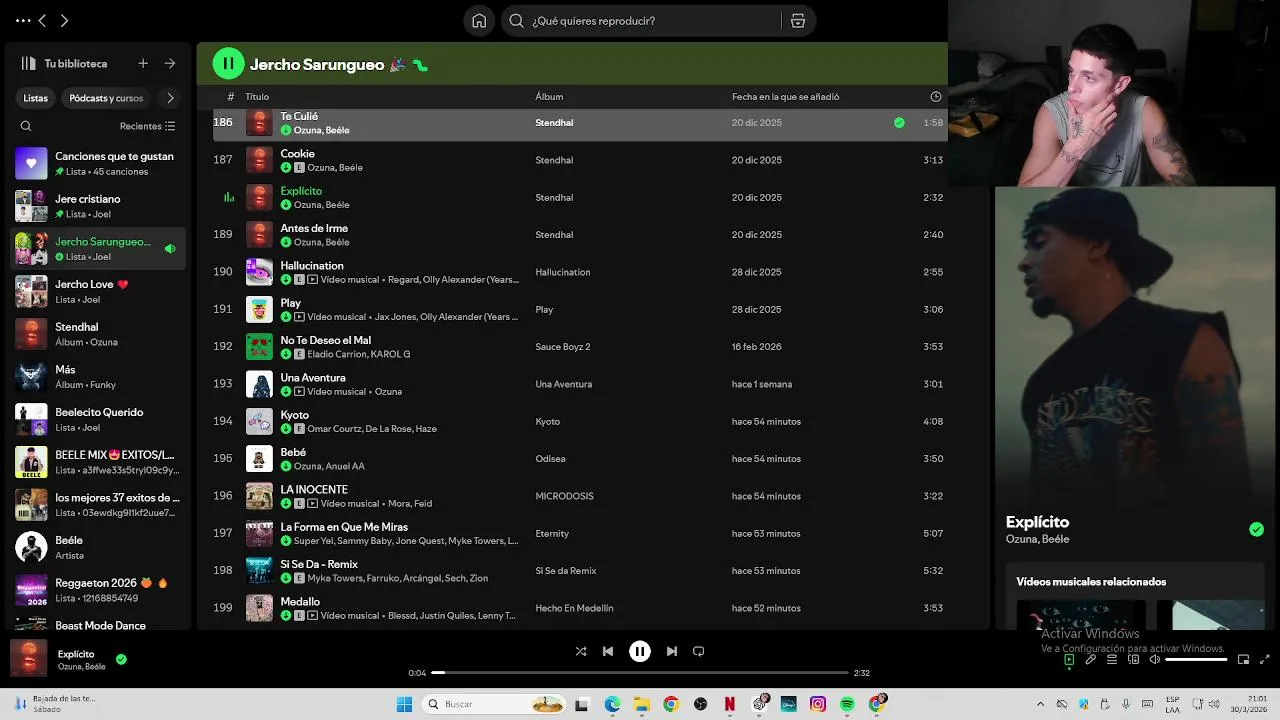Open artist Eladio Carrion in row 192

pos(338,354)
